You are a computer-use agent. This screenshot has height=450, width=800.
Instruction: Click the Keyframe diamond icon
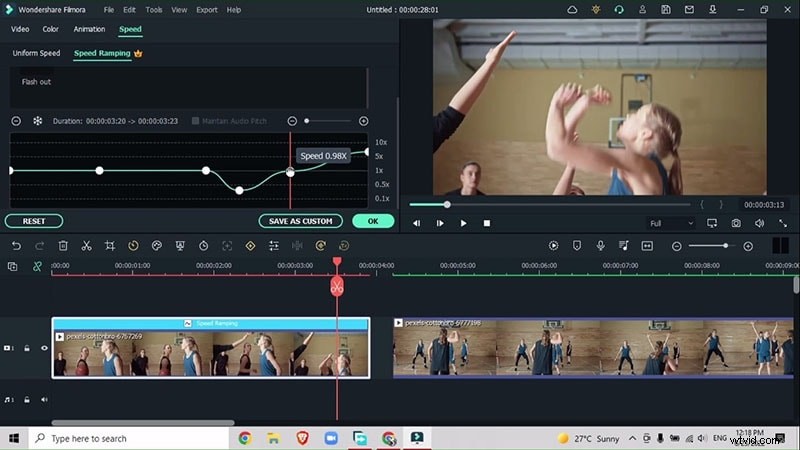click(251, 246)
